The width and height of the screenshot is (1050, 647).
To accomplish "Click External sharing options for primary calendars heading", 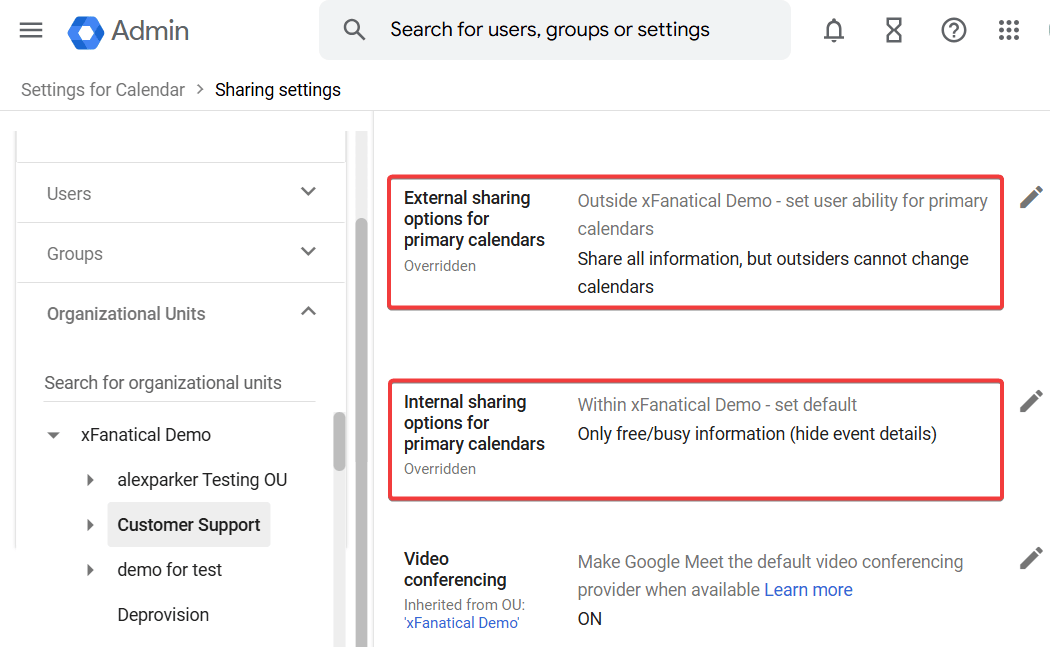I will [x=474, y=219].
